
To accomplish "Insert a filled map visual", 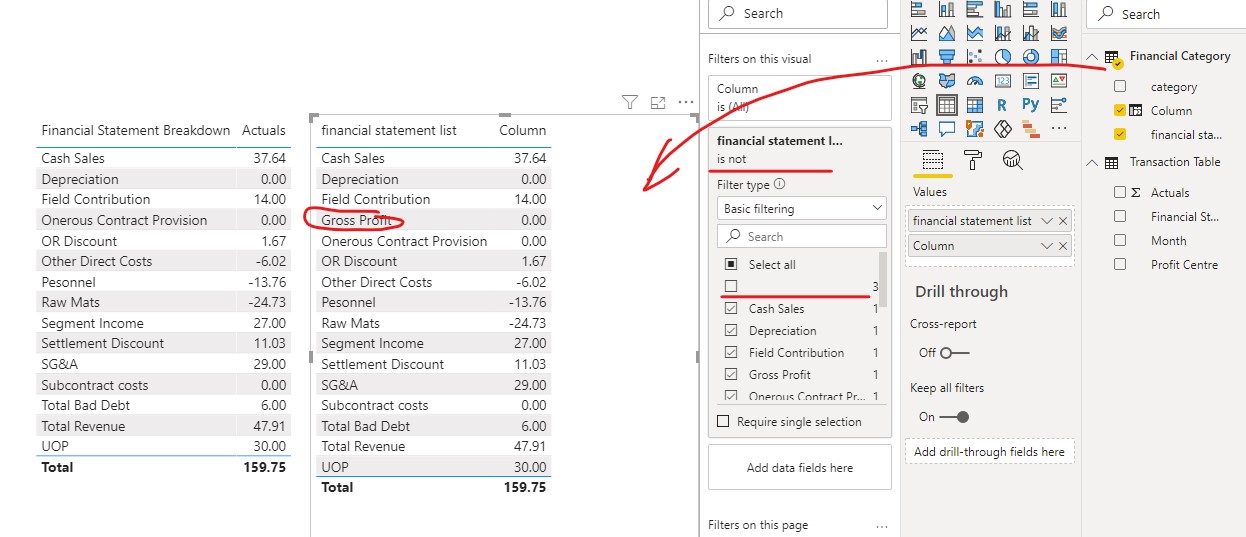I will pyautogui.click(x=947, y=81).
